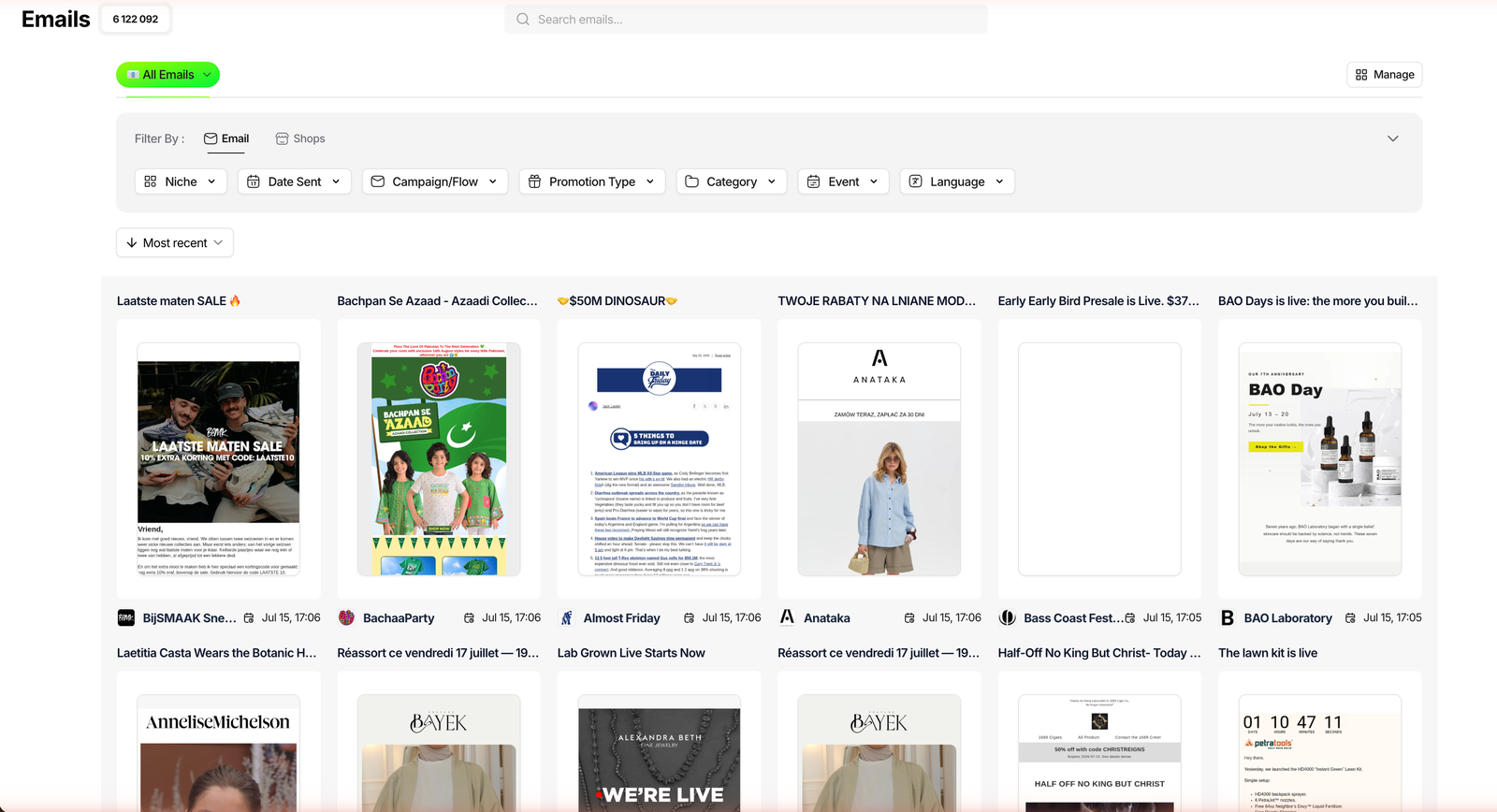Click the Anataka brand logo icon
The height and width of the screenshot is (812, 1497).
787,617
